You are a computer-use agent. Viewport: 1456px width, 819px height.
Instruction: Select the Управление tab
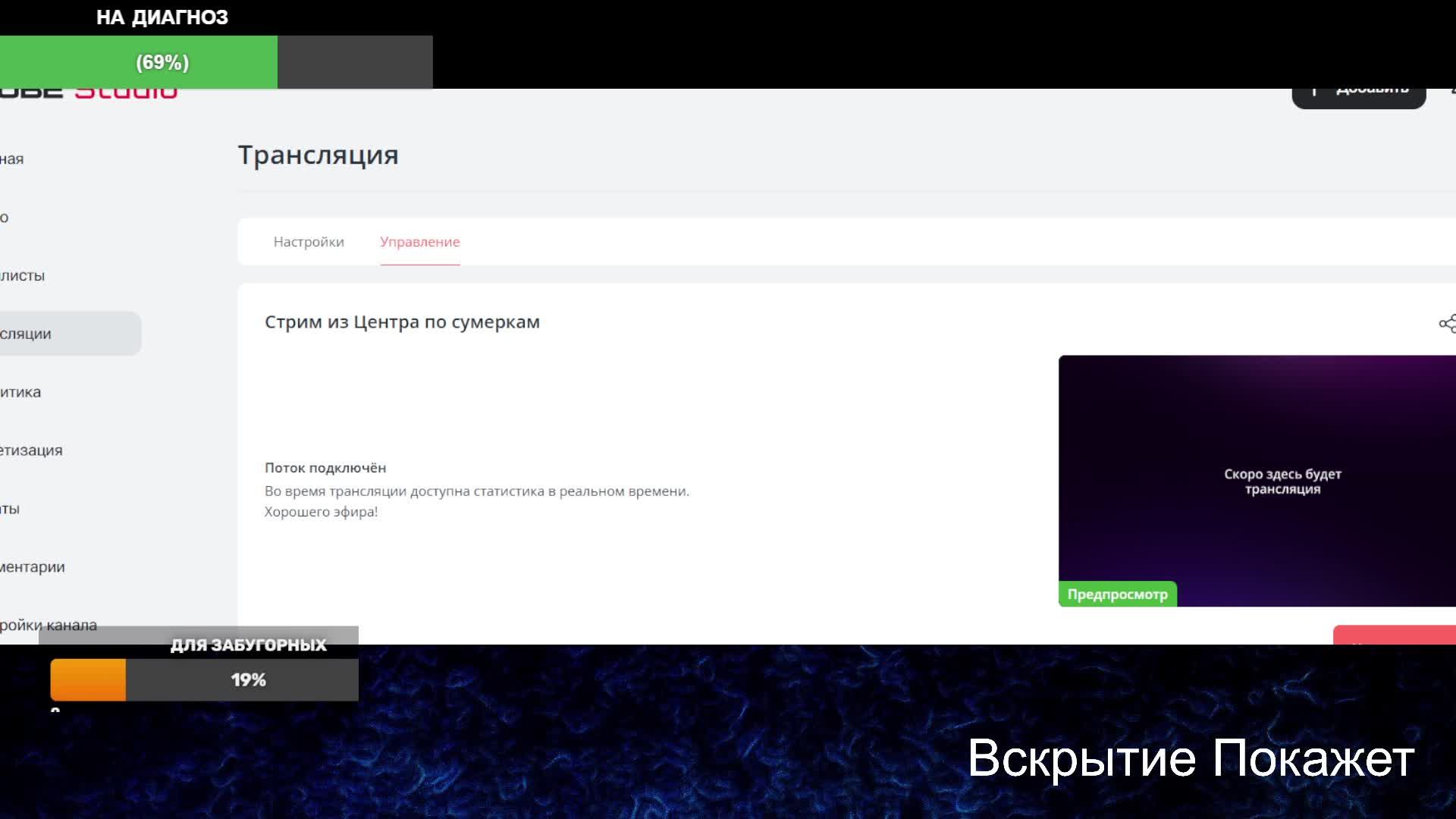[x=419, y=242]
